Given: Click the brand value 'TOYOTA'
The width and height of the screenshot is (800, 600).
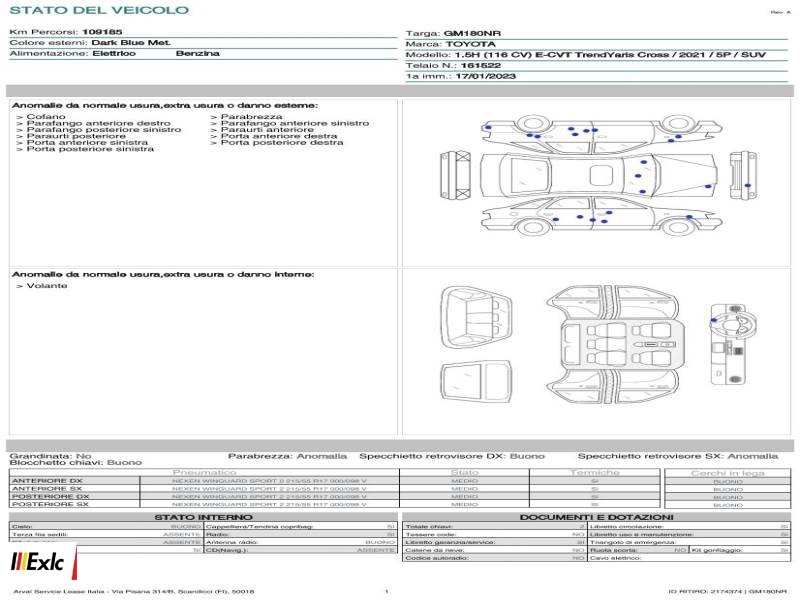Looking at the screenshot, I should click(470, 44).
